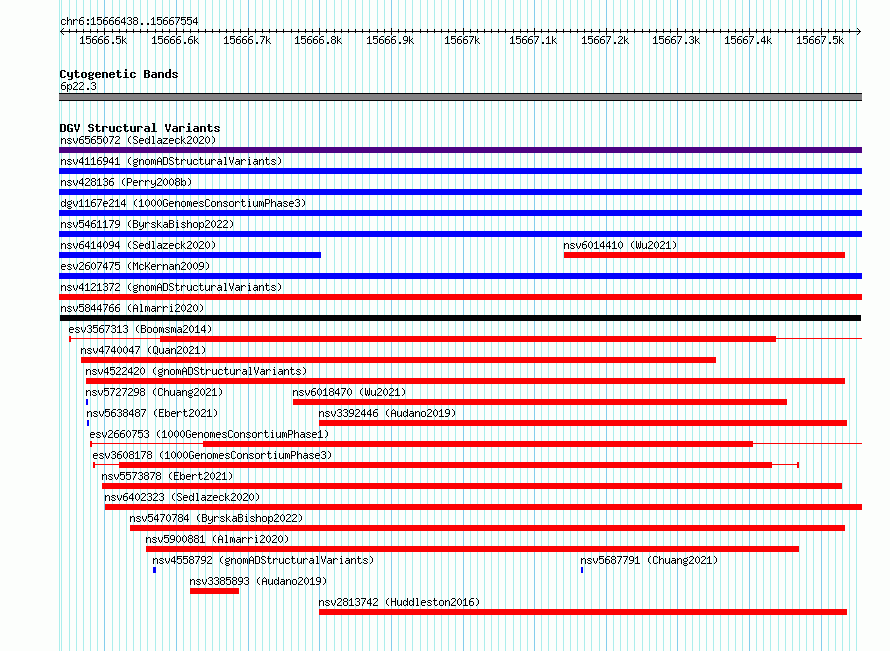Open the nsv6402323 (Sedlazeck2020) label

pos(182,497)
